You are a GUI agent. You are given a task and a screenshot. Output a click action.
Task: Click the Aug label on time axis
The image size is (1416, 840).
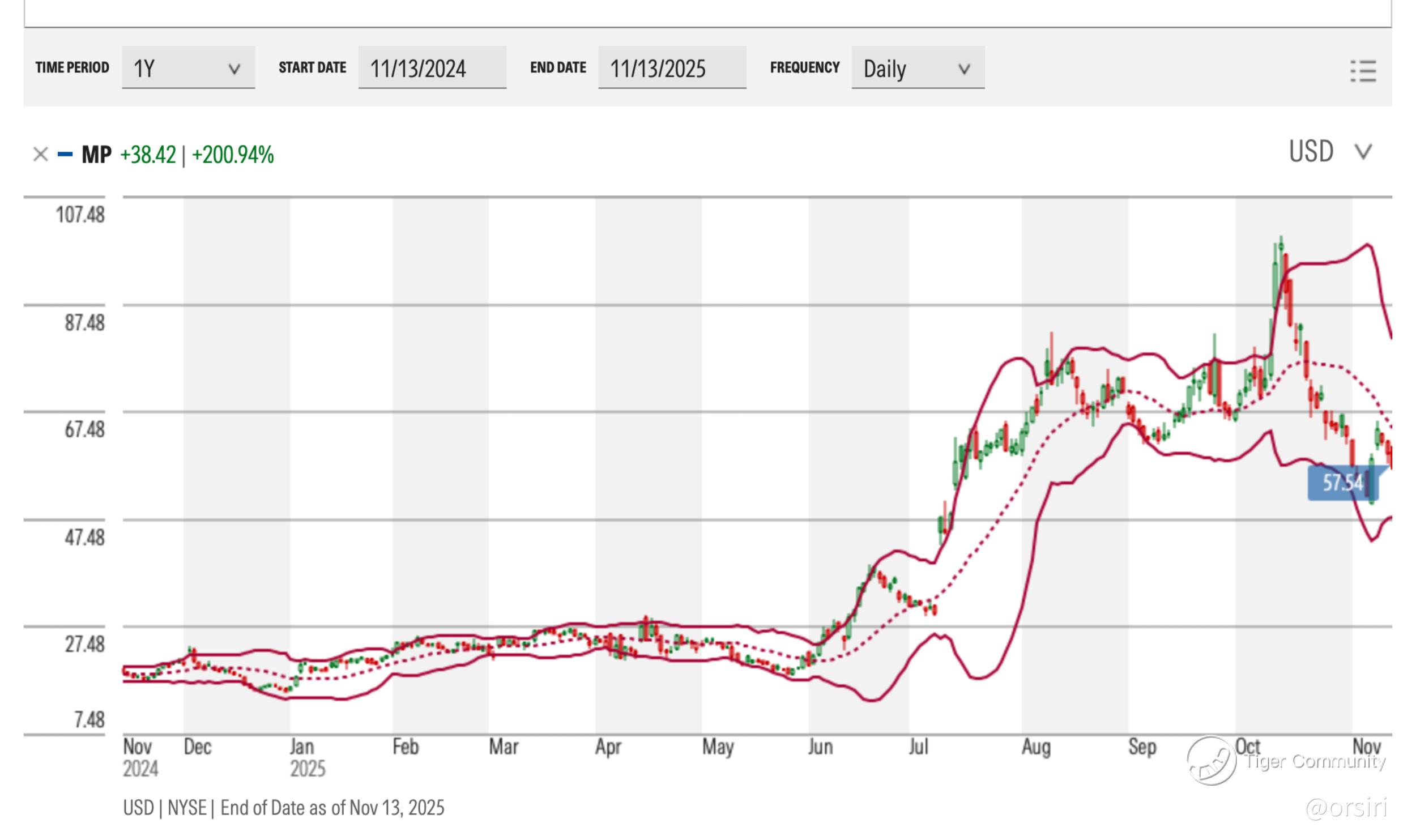pos(1036,747)
